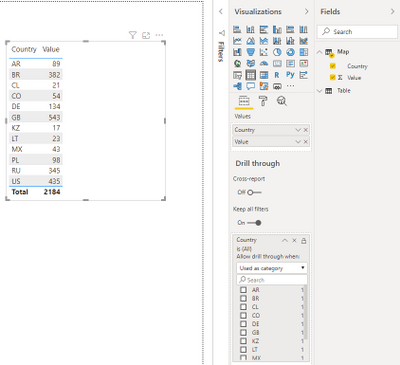
Task: Click the Fields pane search box
Action: tap(357, 32)
